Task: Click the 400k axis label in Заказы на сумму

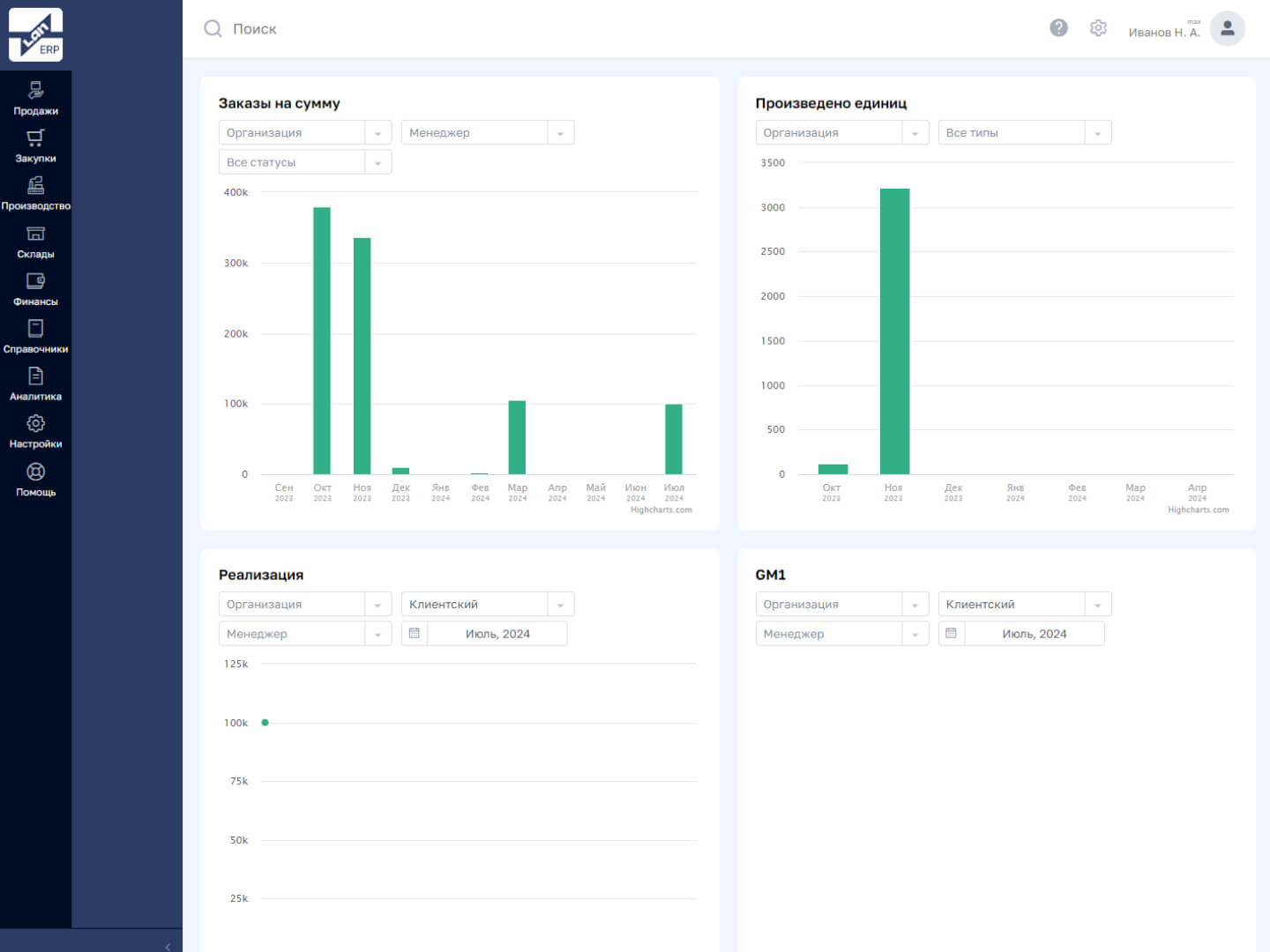Action: (236, 192)
